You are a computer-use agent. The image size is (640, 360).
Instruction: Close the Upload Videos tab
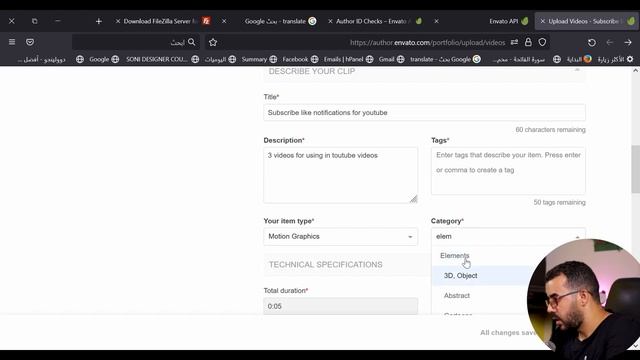(x=542, y=21)
